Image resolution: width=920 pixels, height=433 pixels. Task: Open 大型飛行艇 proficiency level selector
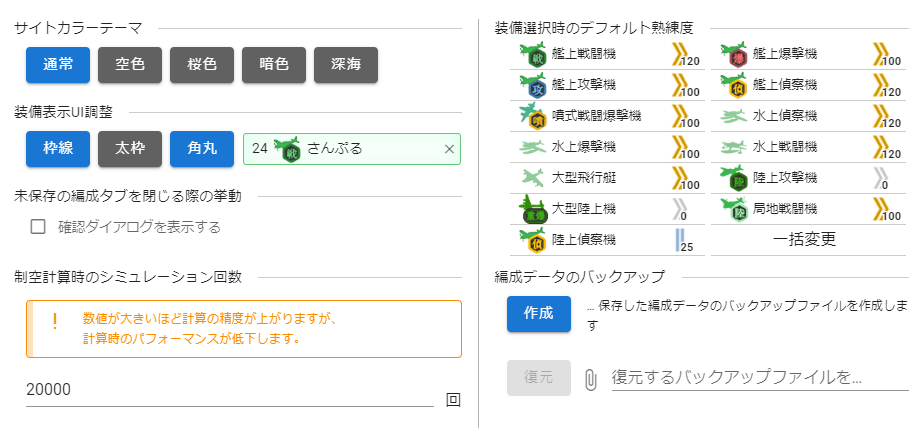point(607,177)
